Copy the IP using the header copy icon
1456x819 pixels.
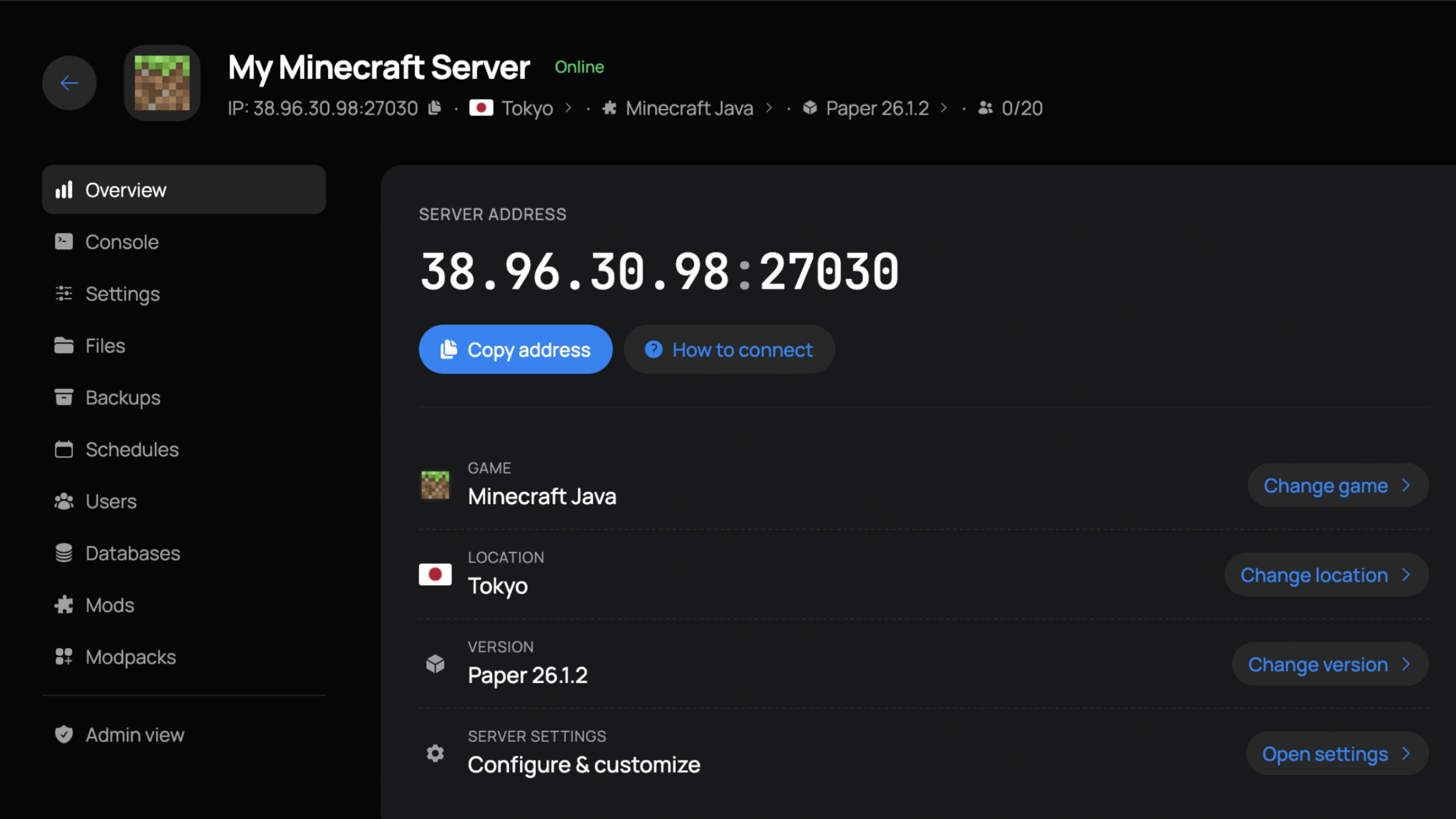[x=435, y=107]
